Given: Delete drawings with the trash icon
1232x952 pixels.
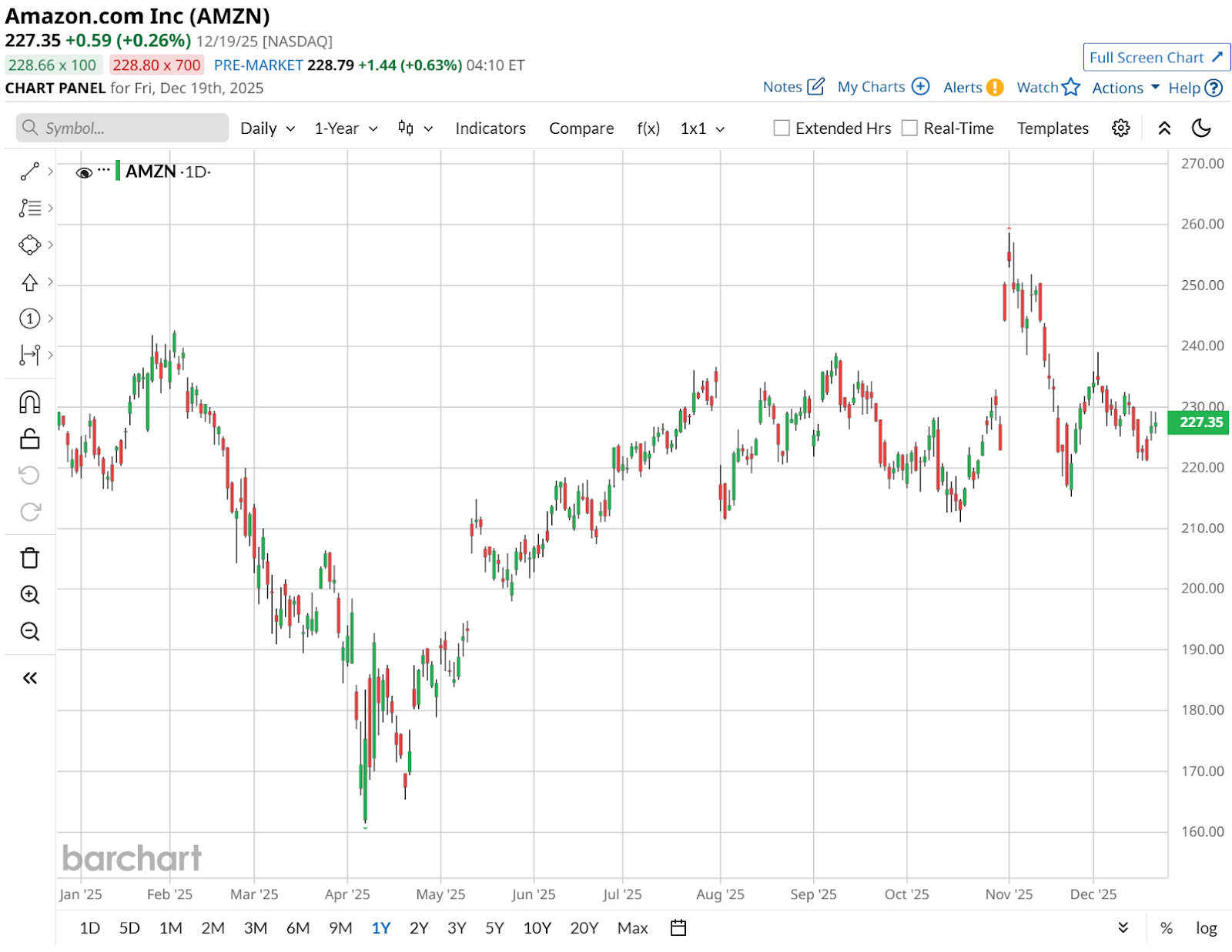Looking at the screenshot, I should click(29, 558).
